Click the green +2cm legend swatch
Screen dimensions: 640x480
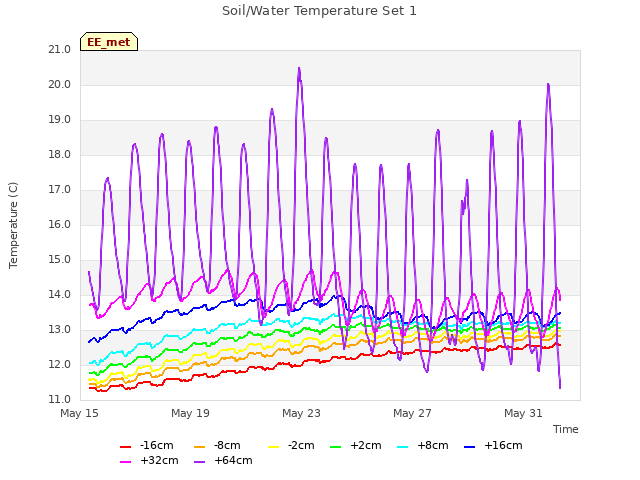[336, 447]
